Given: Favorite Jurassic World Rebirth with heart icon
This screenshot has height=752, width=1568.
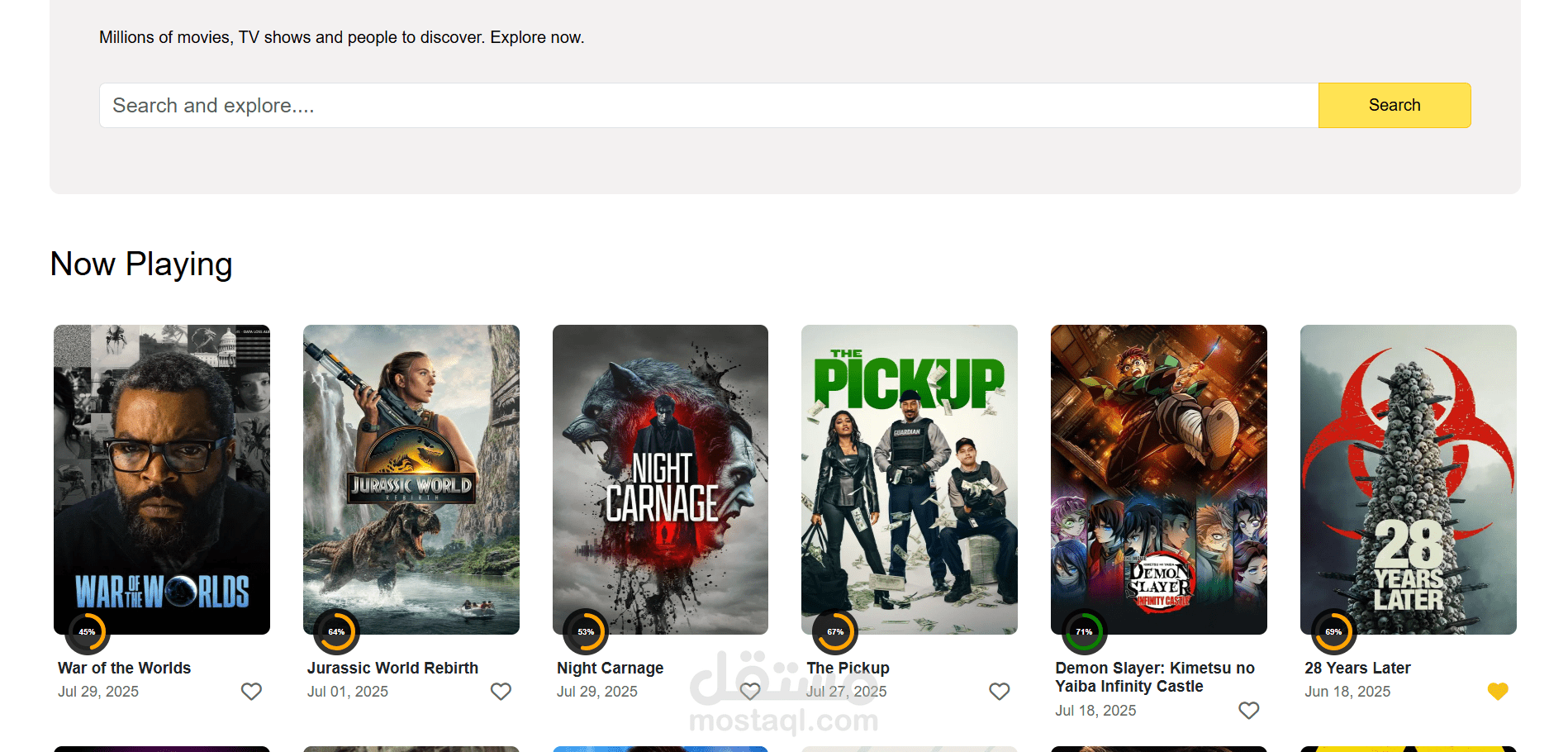Looking at the screenshot, I should click(501, 691).
